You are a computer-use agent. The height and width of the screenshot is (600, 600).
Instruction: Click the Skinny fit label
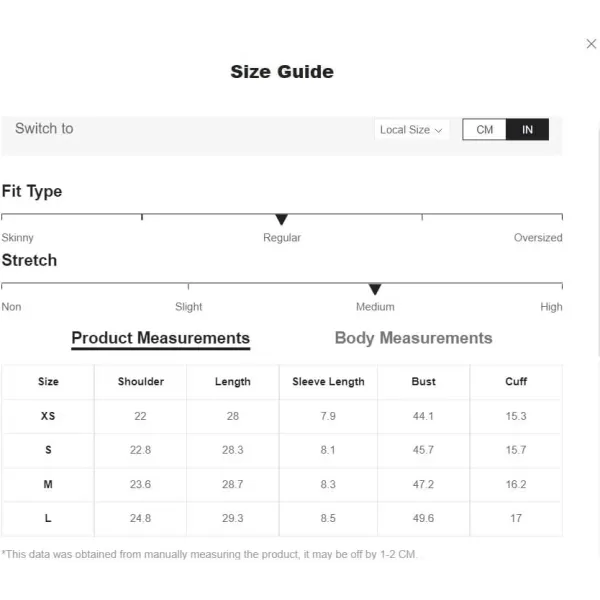pos(18,238)
